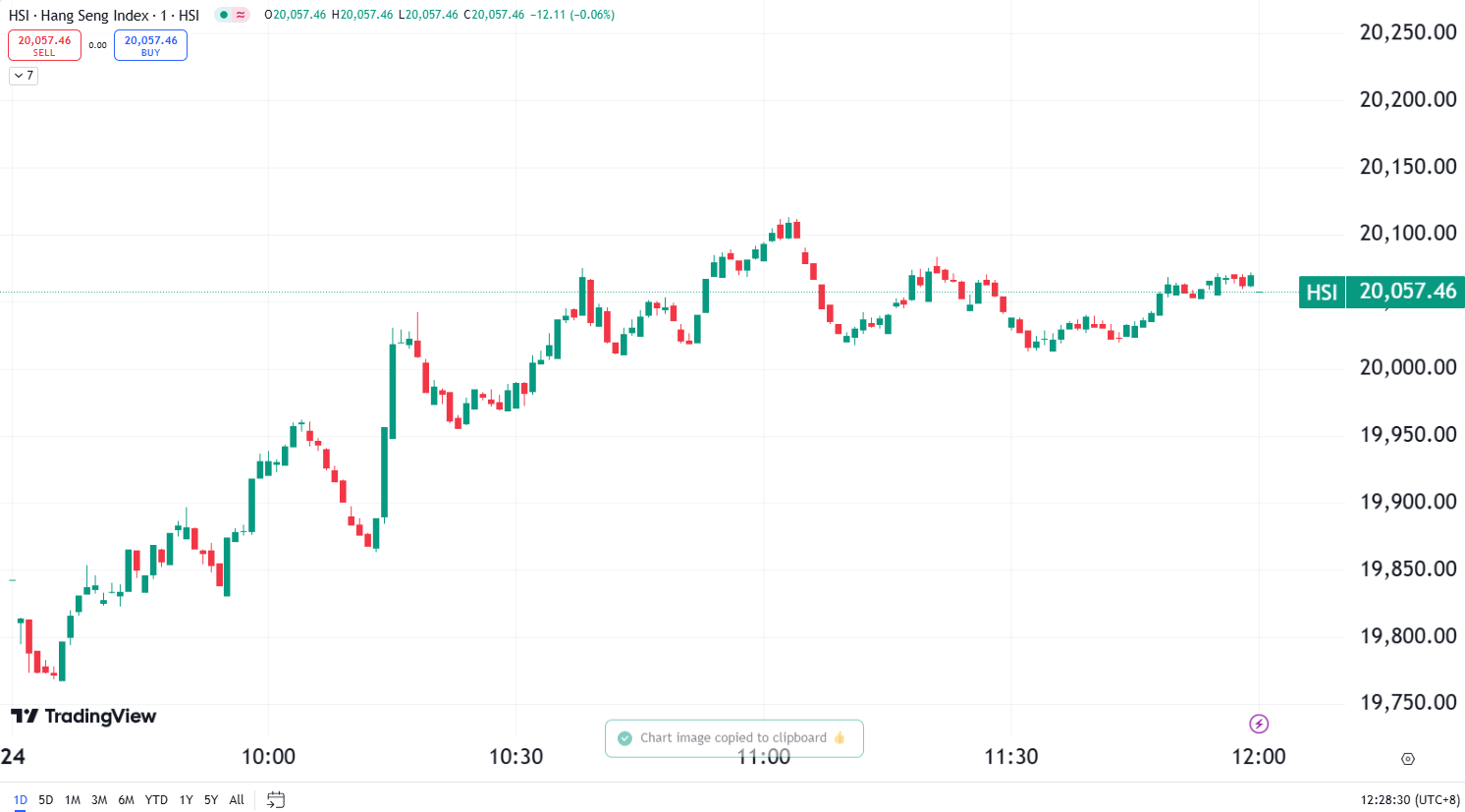The width and height of the screenshot is (1465, 812).
Task: Switch to the 1M time range
Action: (73, 799)
